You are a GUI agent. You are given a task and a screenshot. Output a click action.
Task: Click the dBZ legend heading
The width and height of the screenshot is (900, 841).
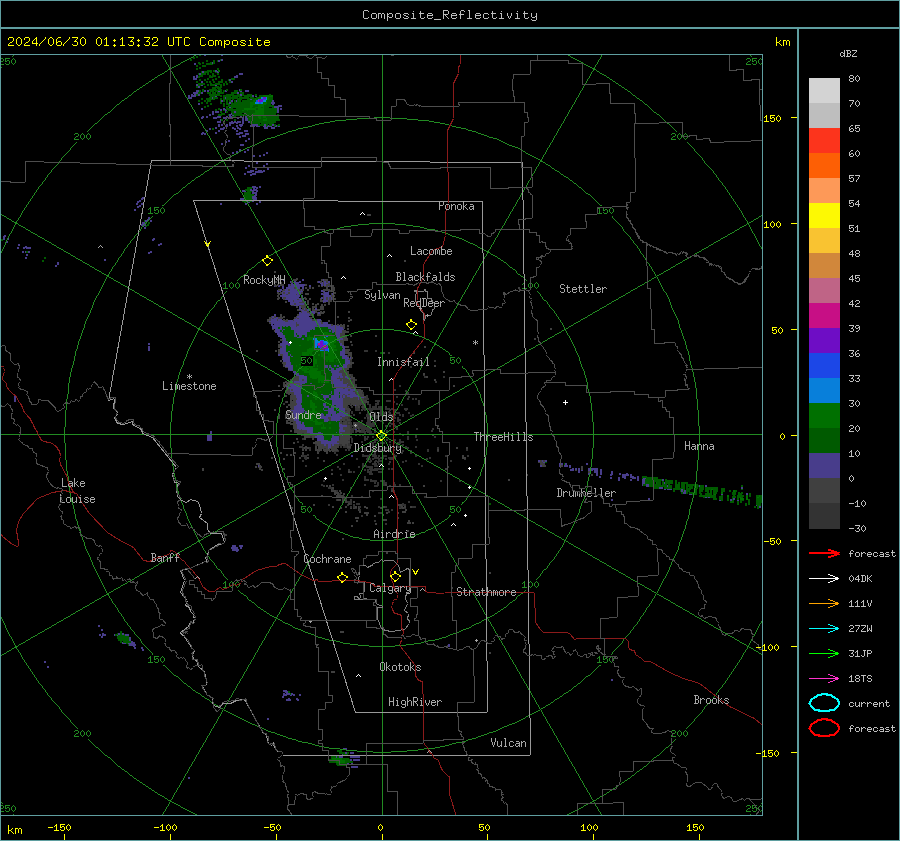[x=848, y=54]
